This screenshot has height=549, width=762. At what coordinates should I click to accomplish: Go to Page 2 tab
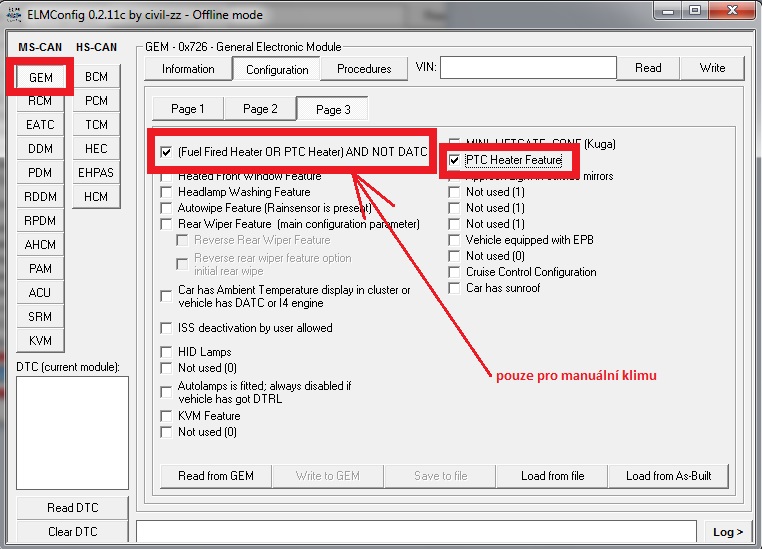click(x=260, y=109)
